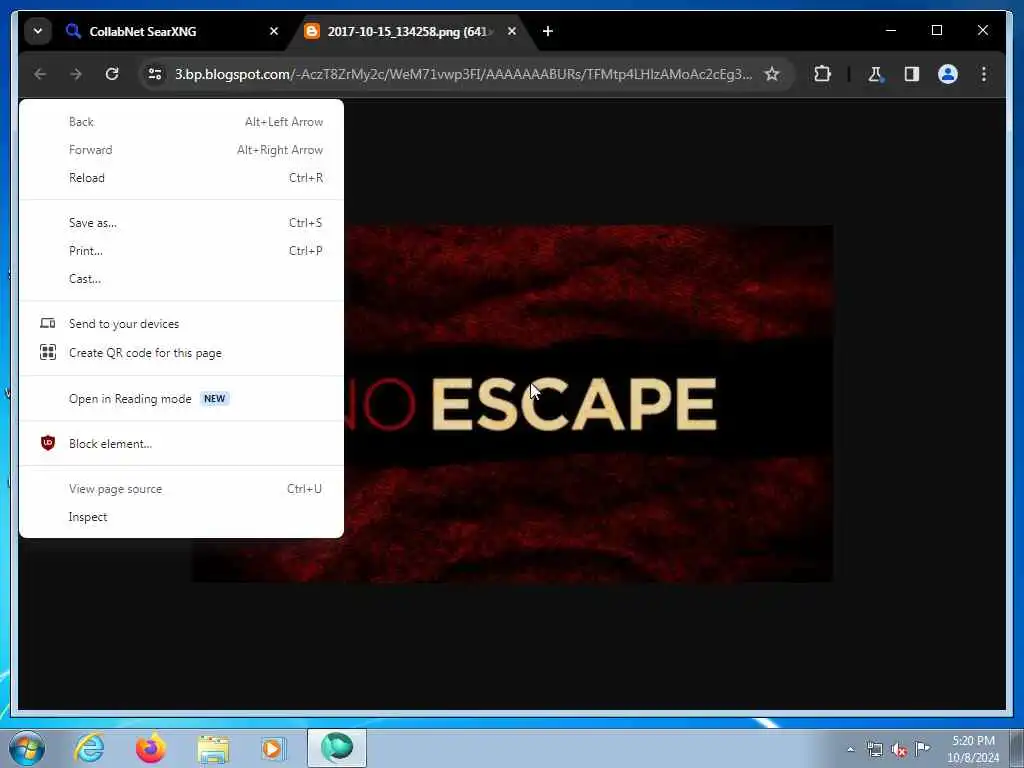Image resolution: width=1024 pixels, height=768 pixels.
Task: Close the 2017-10-15_134258.png tab
Action: tap(512, 31)
